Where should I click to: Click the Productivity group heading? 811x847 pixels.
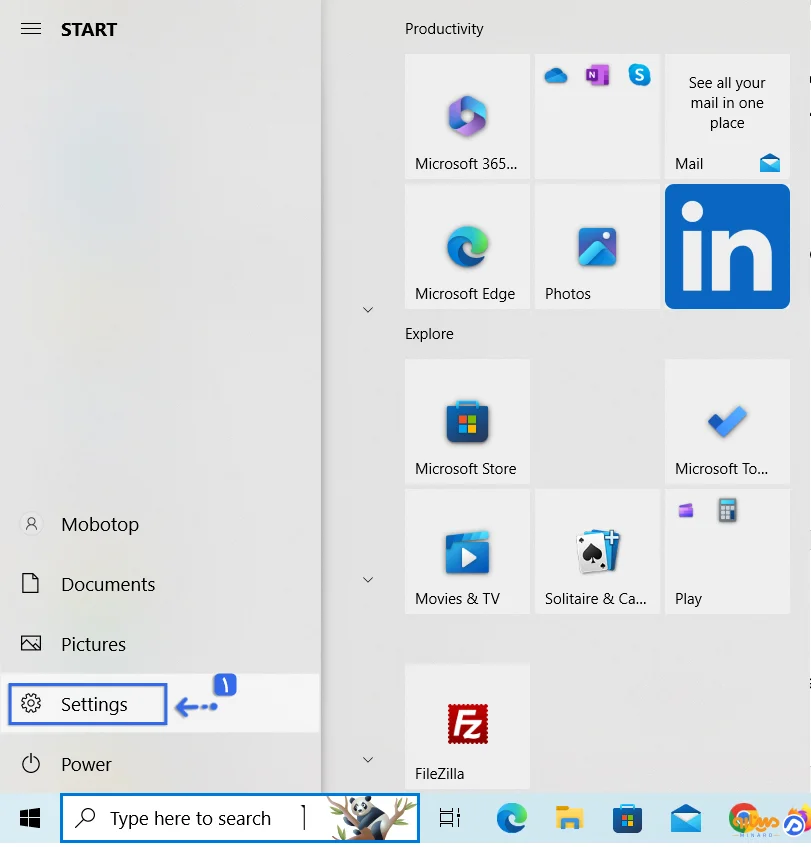pyautogui.click(x=444, y=29)
